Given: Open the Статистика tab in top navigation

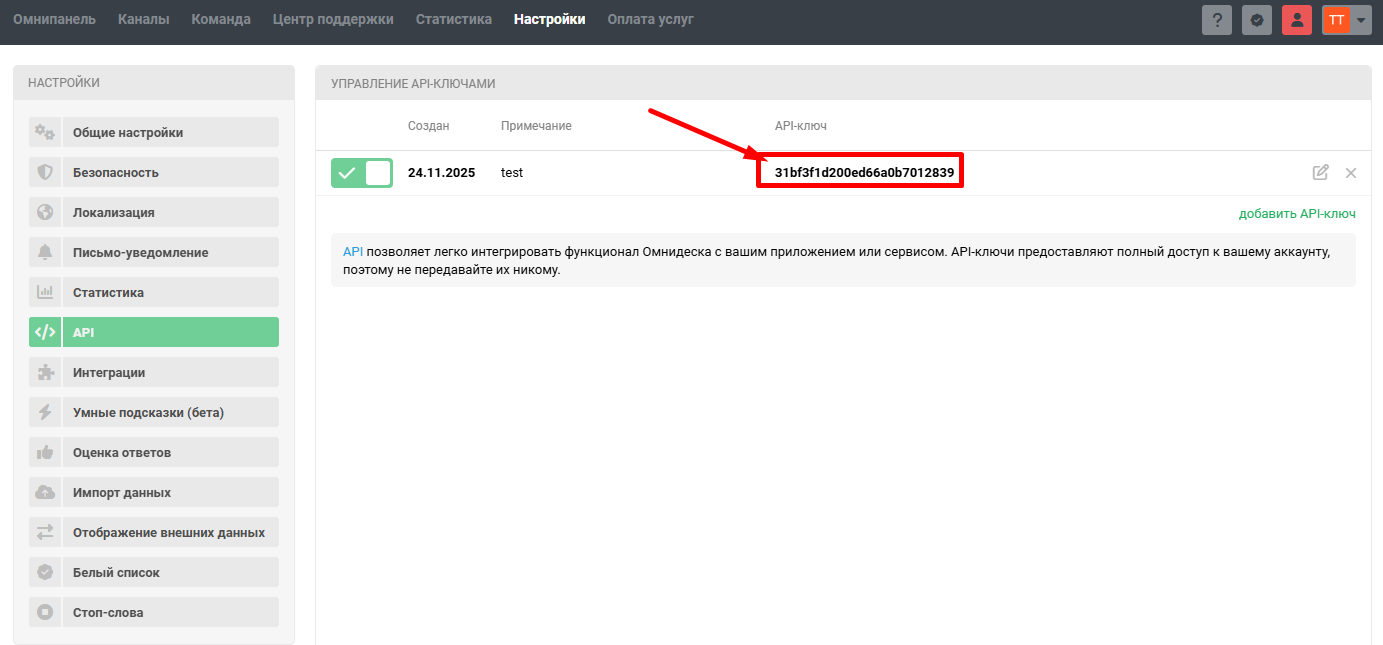Looking at the screenshot, I should (x=453, y=19).
